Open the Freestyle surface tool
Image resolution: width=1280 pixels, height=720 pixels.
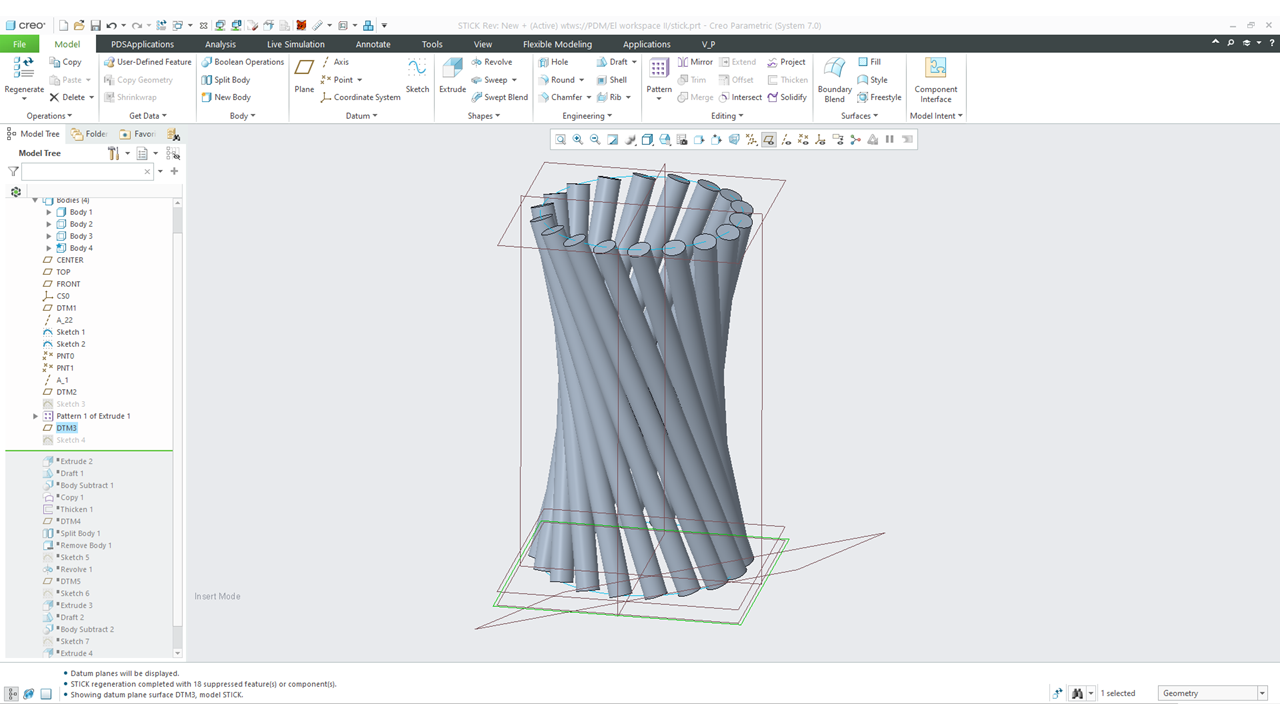pos(879,98)
